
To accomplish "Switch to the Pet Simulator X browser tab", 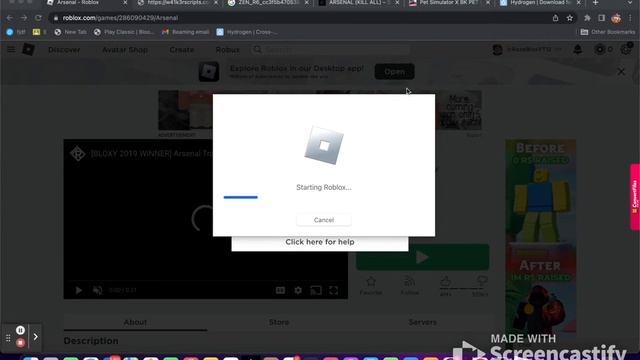I will (x=449, y=3).
